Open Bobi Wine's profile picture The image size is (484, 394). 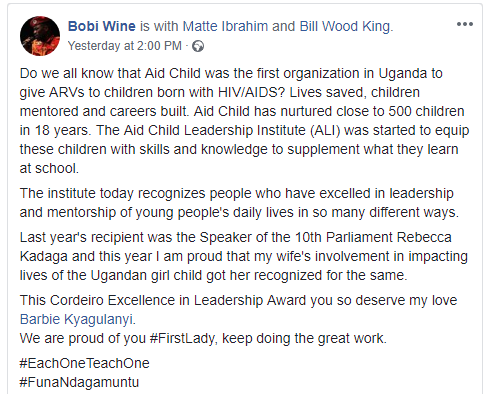coord(40,36)
